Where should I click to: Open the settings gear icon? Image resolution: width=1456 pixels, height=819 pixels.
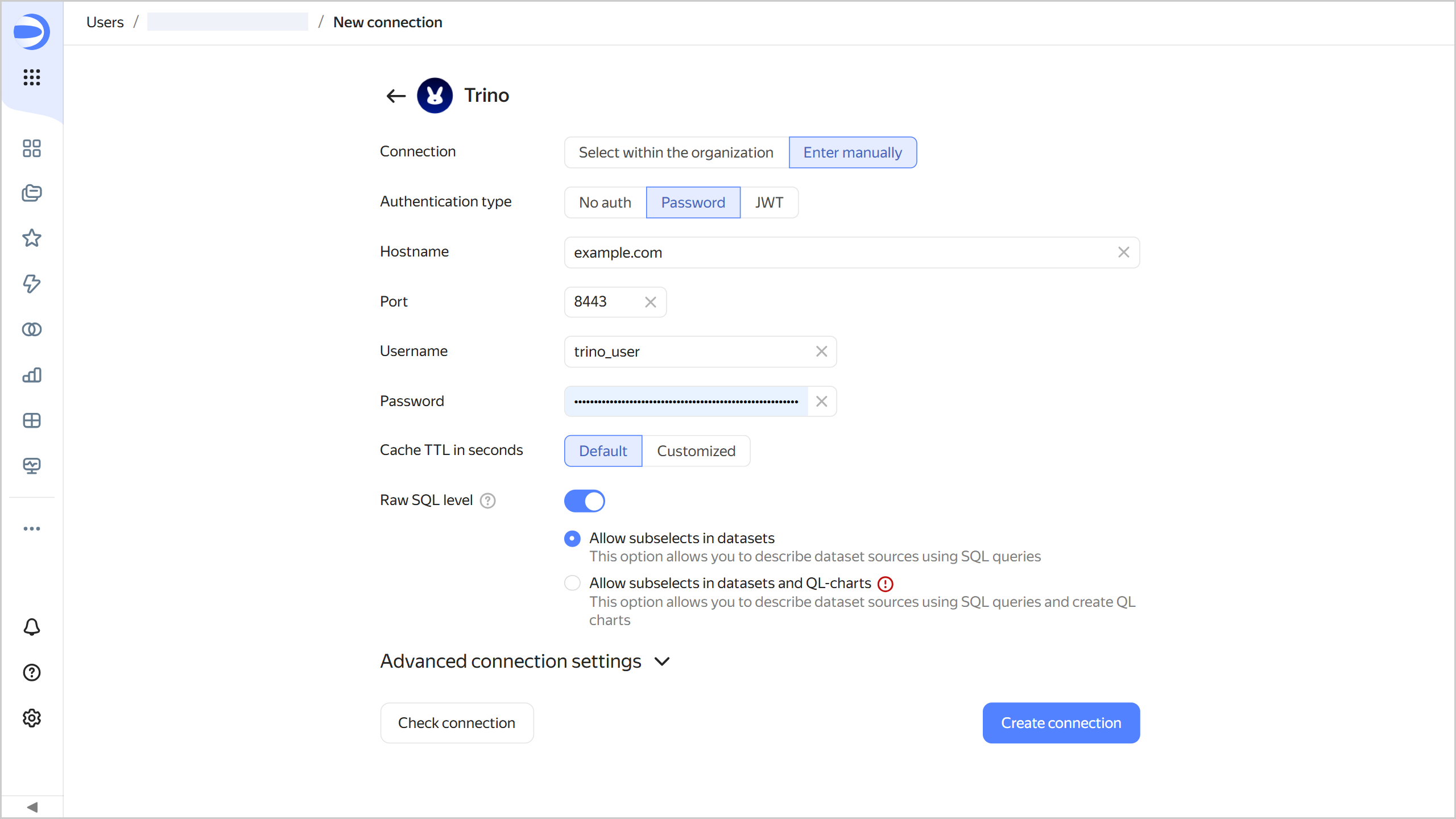tap(32, 718)
